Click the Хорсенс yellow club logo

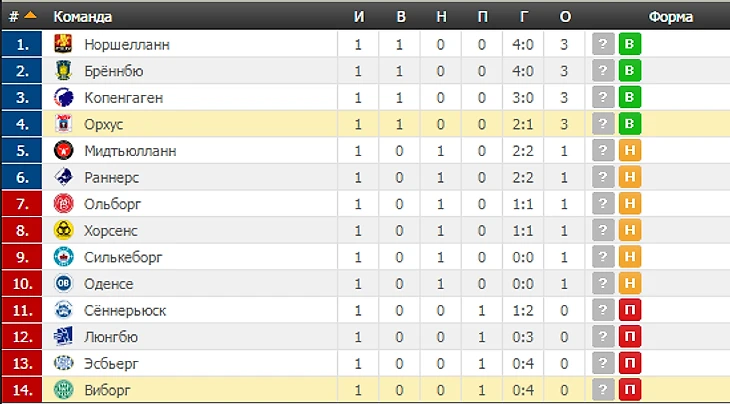coord(63,230)
